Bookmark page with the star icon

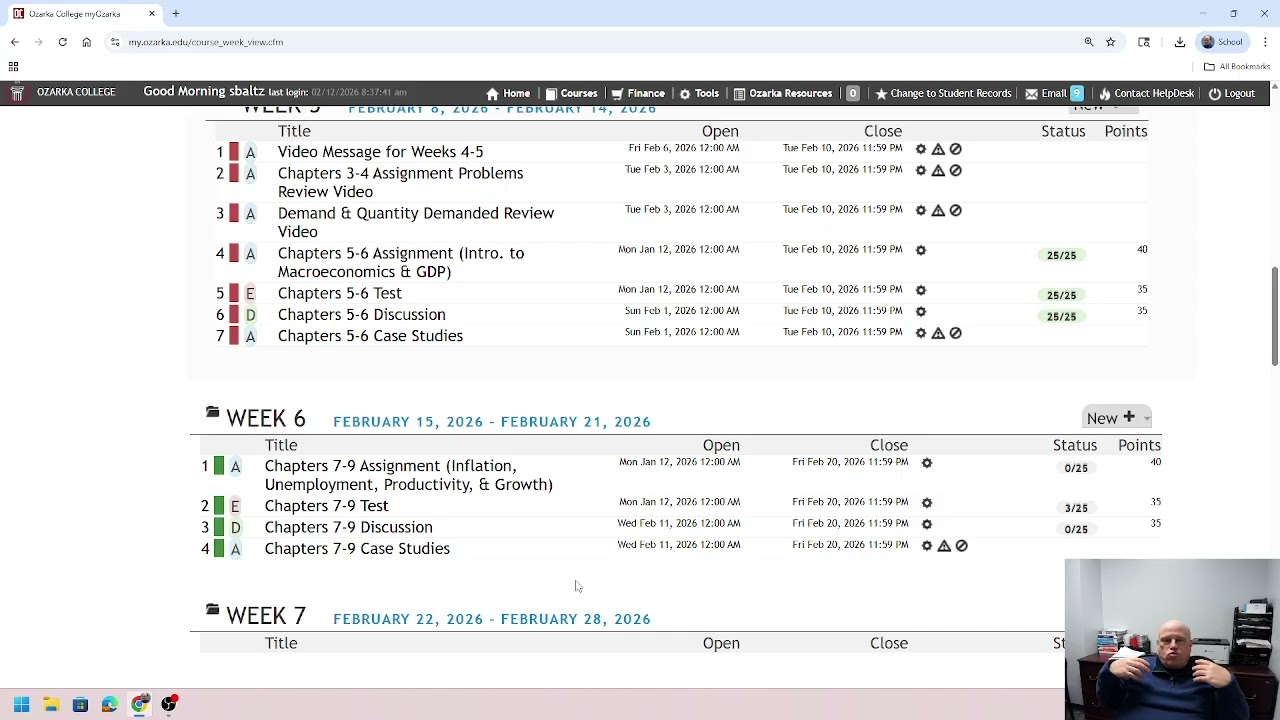click(1110, 42)
